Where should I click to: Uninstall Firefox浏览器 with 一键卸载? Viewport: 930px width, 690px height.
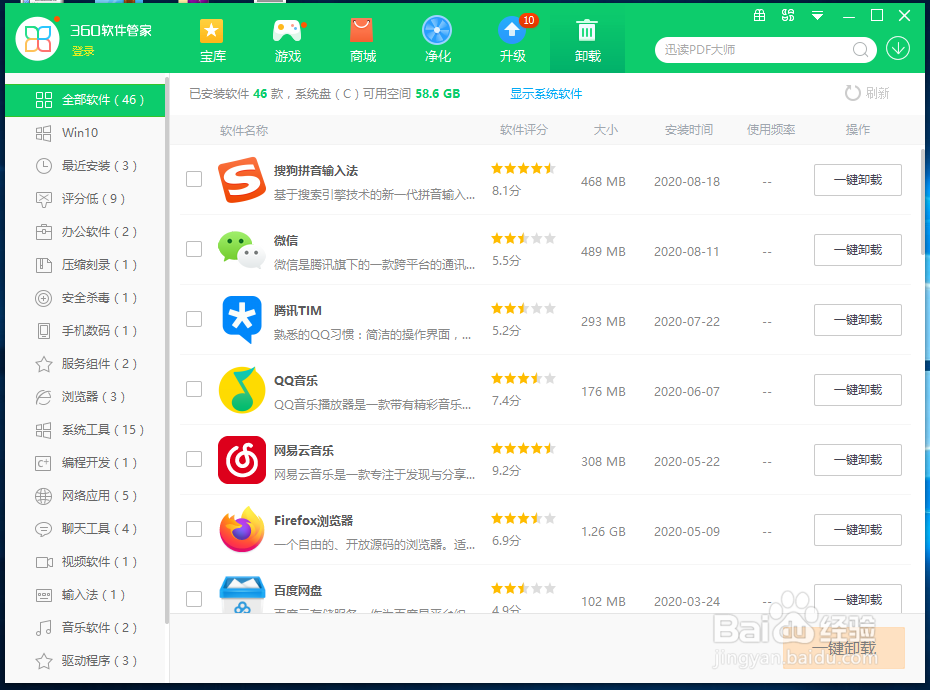tap(858, 530)
